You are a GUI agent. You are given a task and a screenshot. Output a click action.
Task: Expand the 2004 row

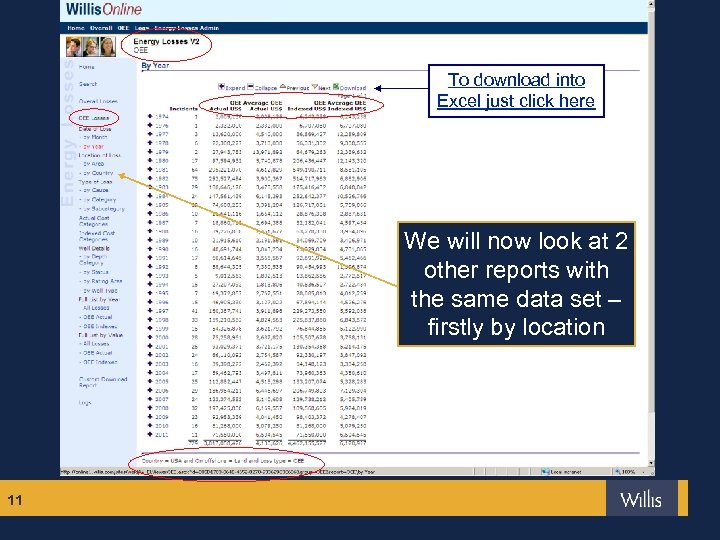[x=150, y=372]
